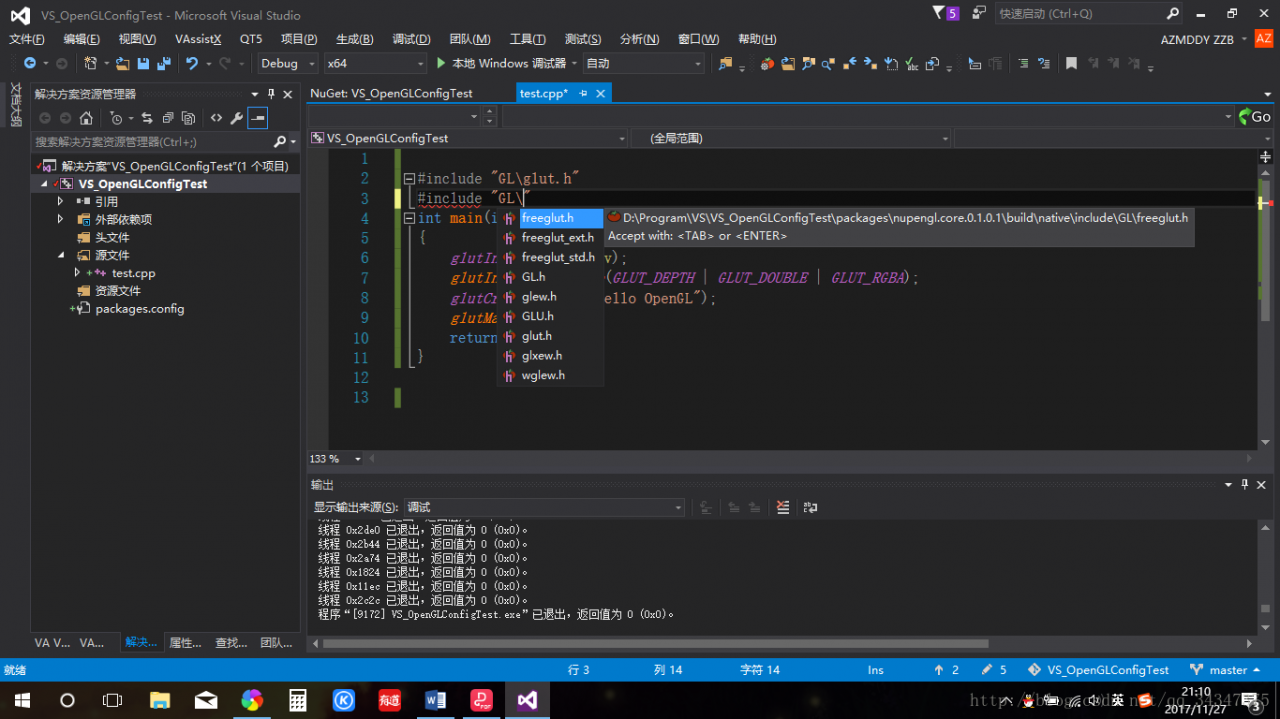Collapse the VS_OpenGLConfigTest project node
1280x719 pixels.
[44, 184]
